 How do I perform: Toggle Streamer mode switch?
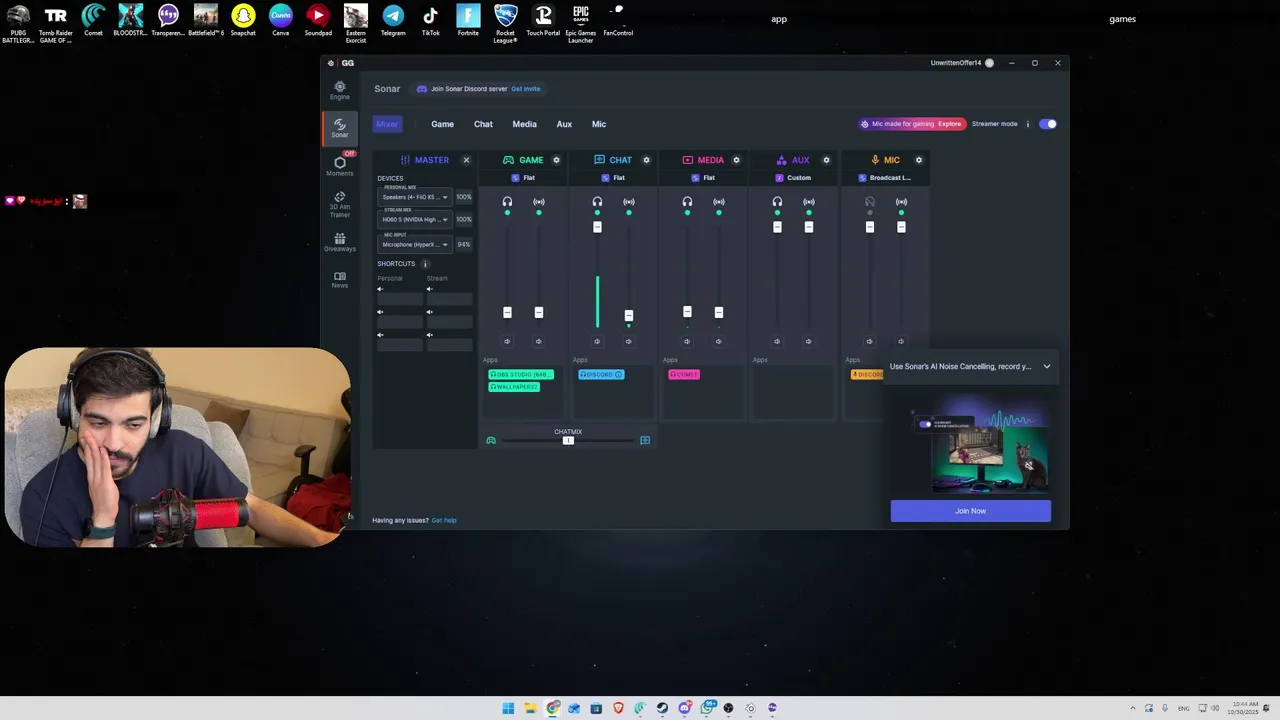1048,124
